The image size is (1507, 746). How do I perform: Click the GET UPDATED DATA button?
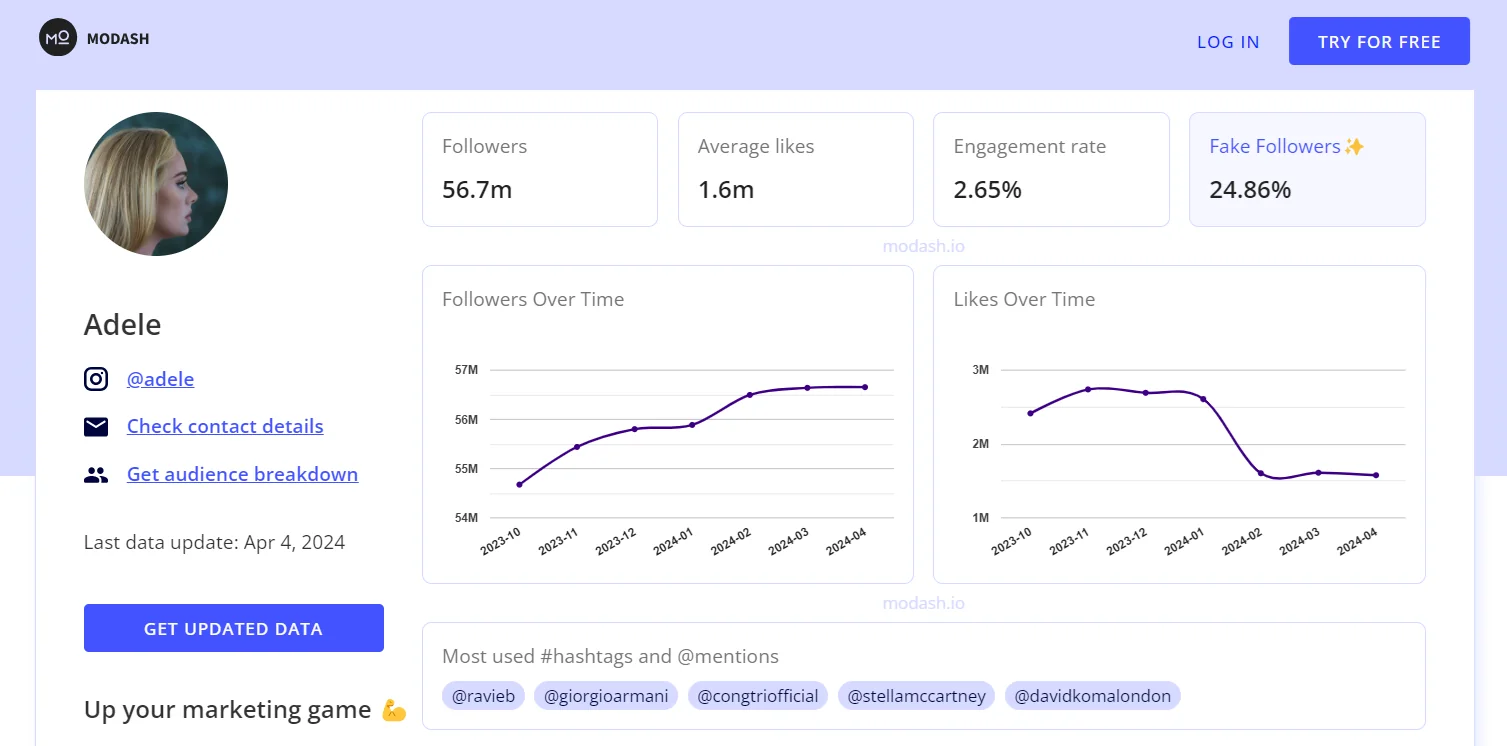234,628
